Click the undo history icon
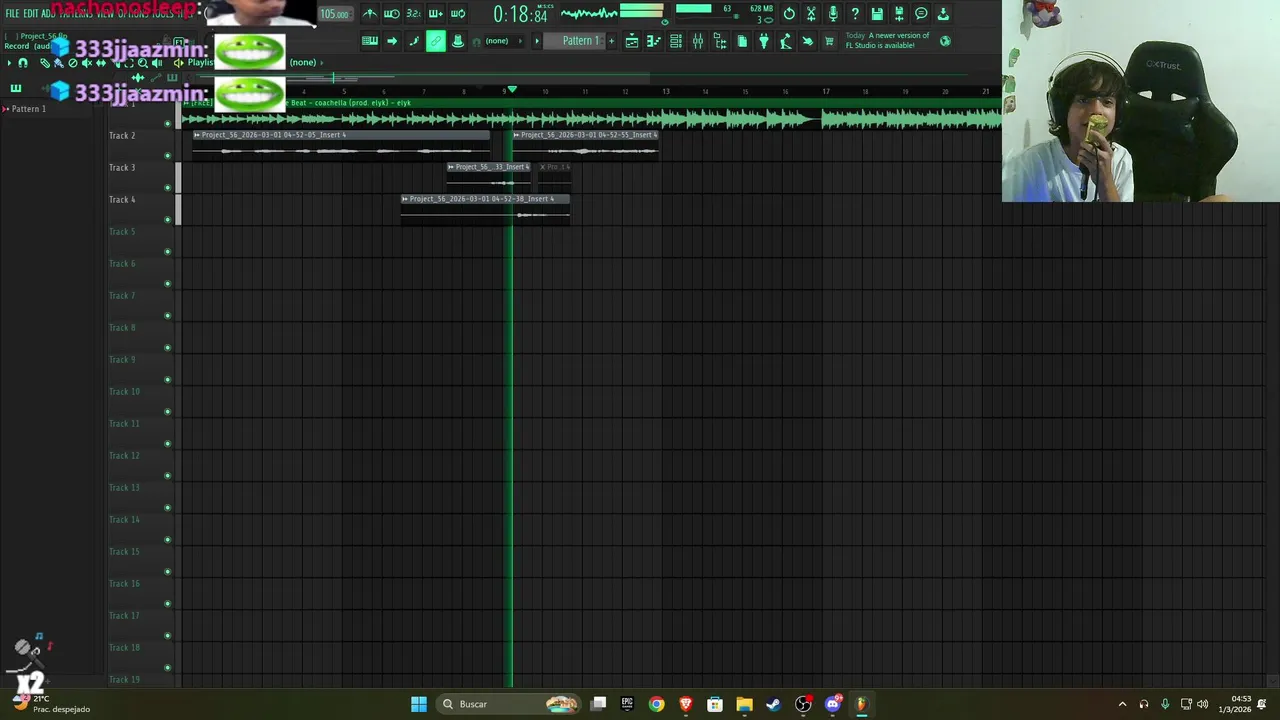Viewport: 1280px width, 720px height. [x=789, y=14]
